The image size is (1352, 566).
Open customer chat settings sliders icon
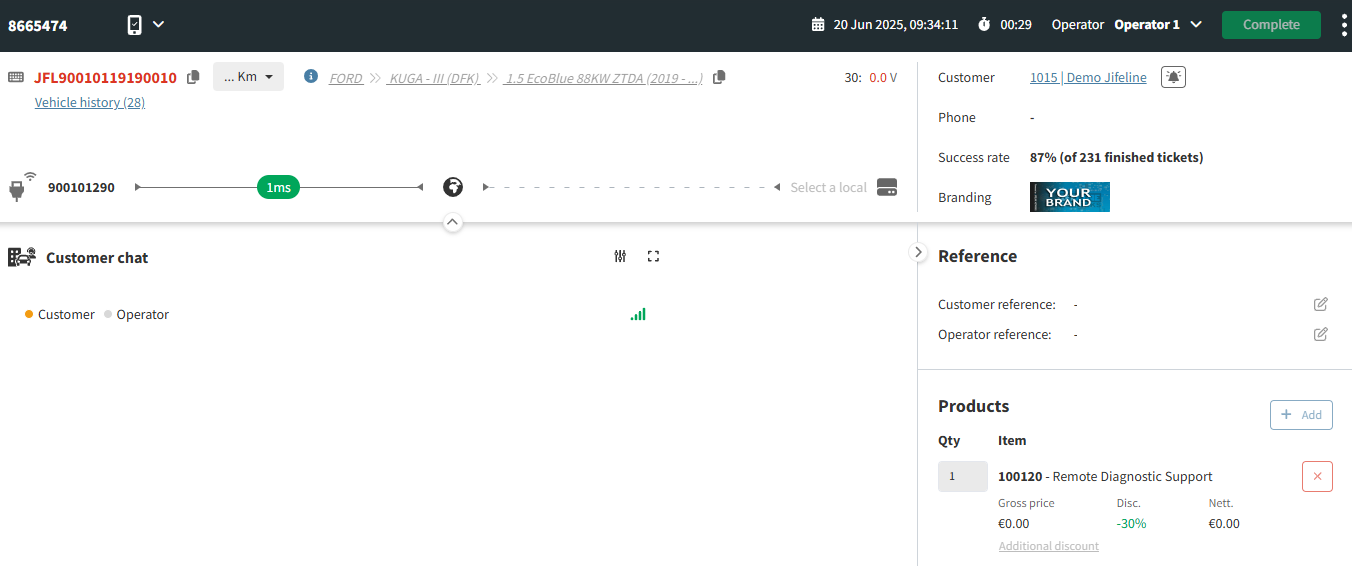pyautogui.click(x=620, y=257)
